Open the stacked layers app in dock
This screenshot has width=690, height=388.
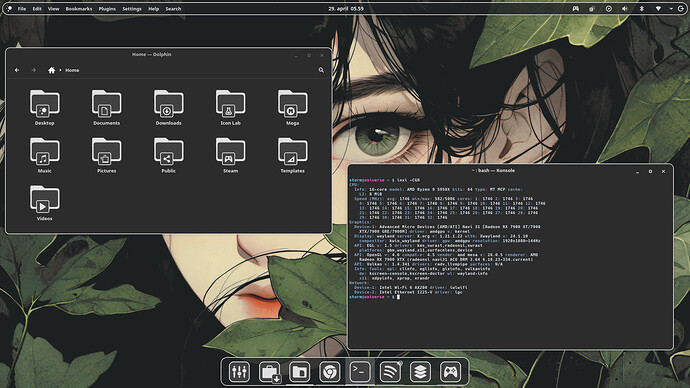click(x=420, y=372)
